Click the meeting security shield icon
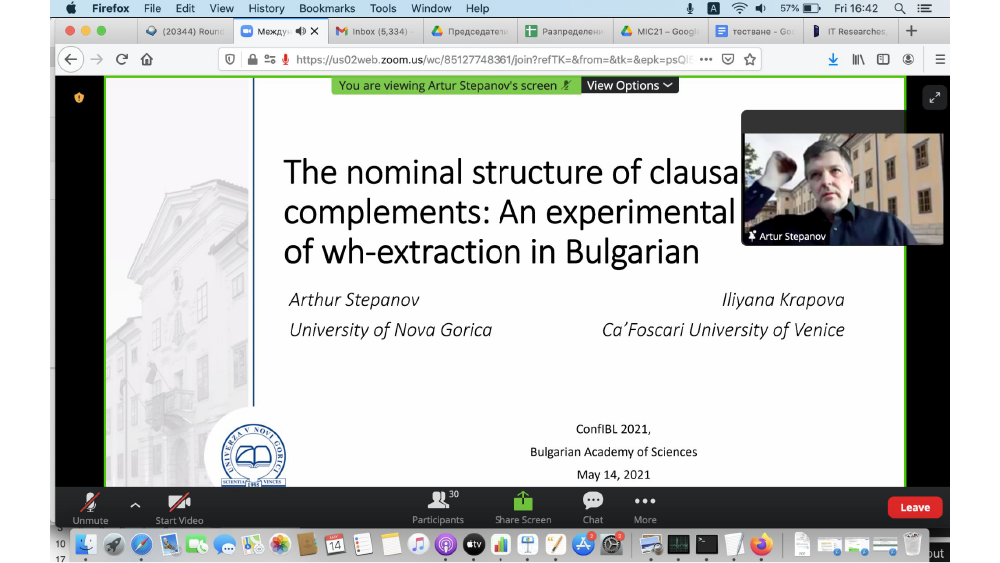The image size is (1000, 563). click(x=79, y=97)
